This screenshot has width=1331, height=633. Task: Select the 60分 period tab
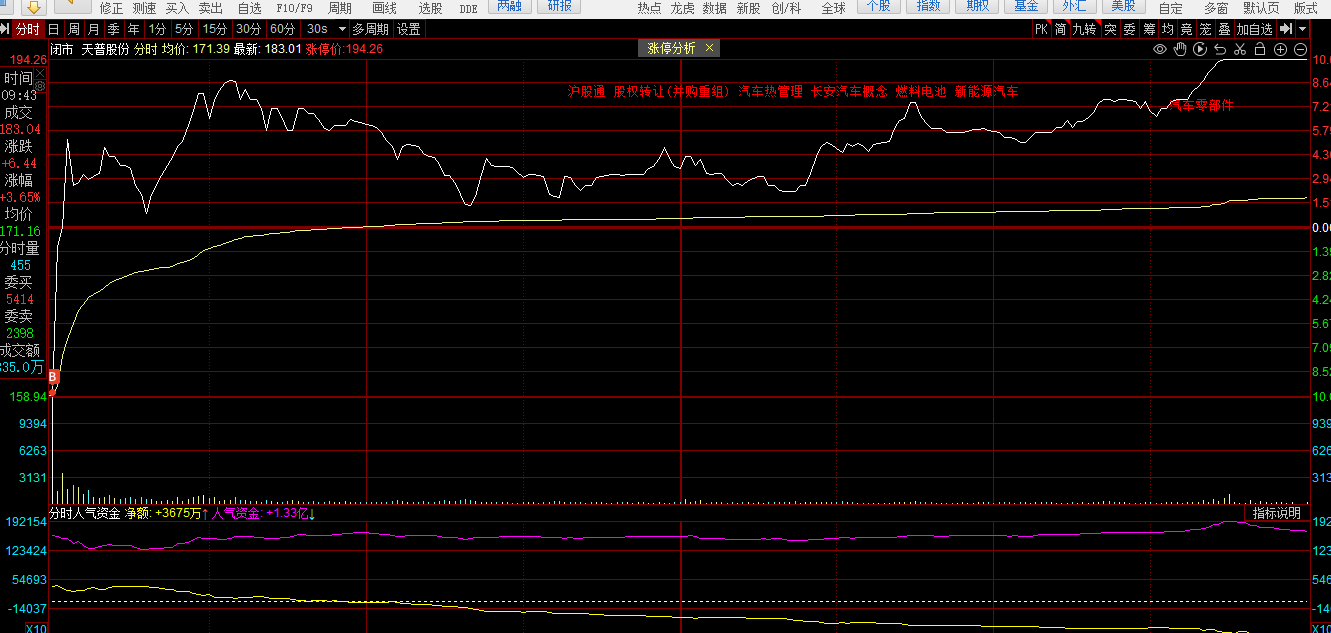[x=283, y=29]
